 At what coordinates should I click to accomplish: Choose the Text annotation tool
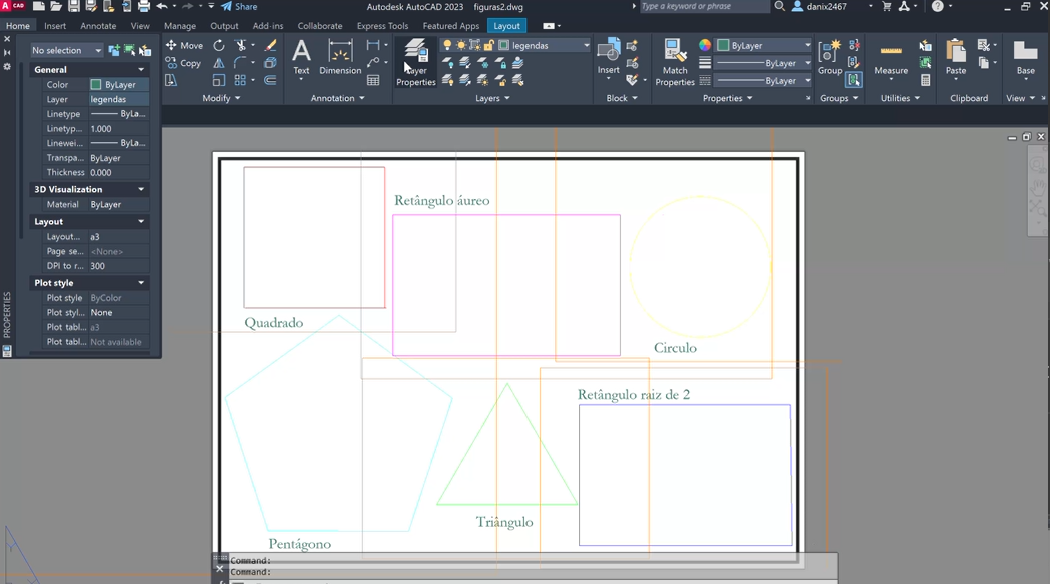coord(301,57)
